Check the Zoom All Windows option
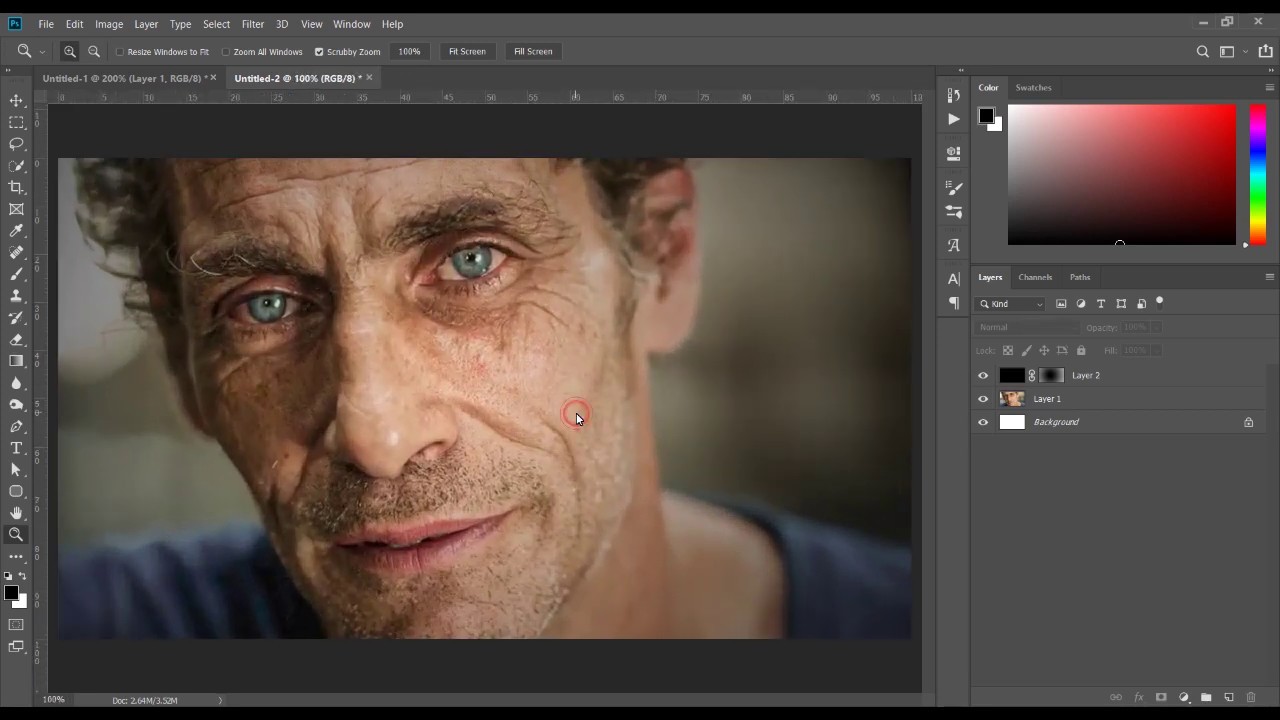Image resolution: width=1280 pixels, height=720 pixels. (226, 52)
